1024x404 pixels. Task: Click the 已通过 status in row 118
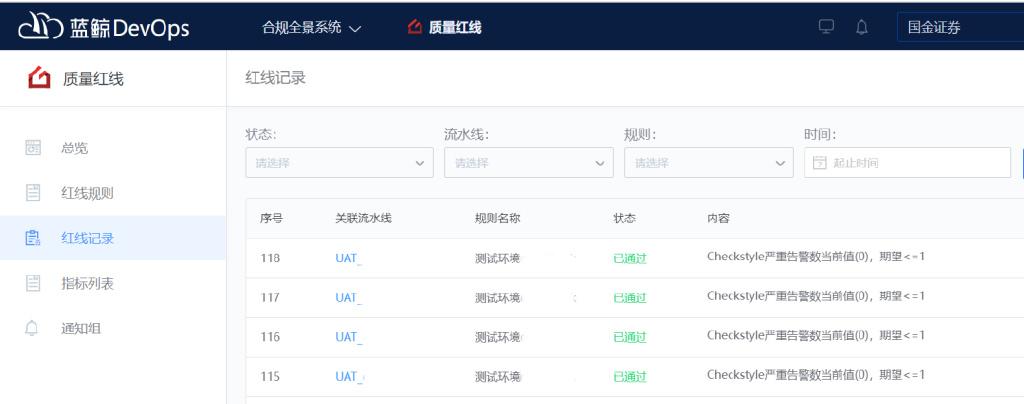630,258
